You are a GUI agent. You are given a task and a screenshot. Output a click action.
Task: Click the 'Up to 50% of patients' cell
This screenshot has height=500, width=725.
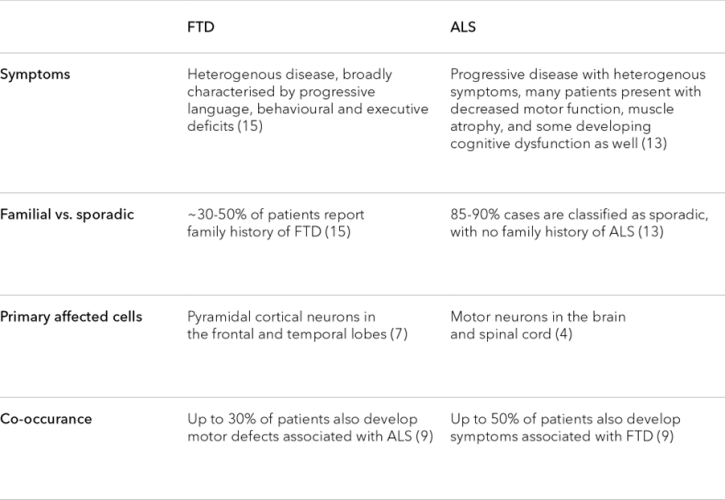coord(565,419)
